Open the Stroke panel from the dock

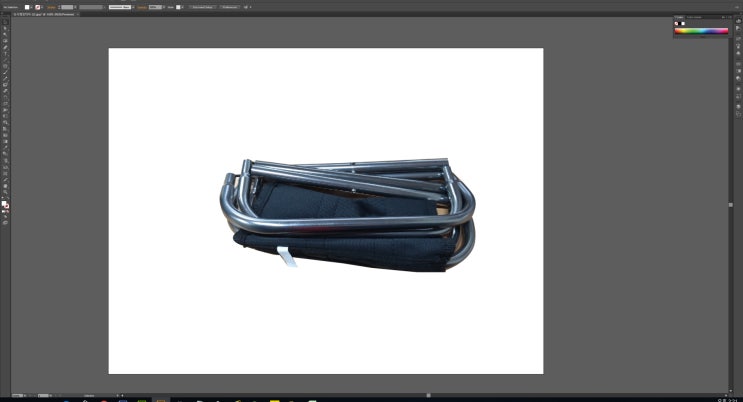(738, 64)
